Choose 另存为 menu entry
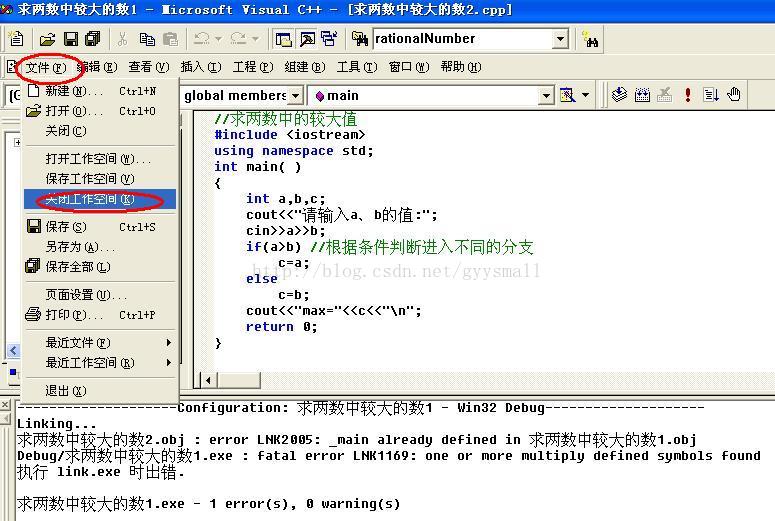 (100, 247)
